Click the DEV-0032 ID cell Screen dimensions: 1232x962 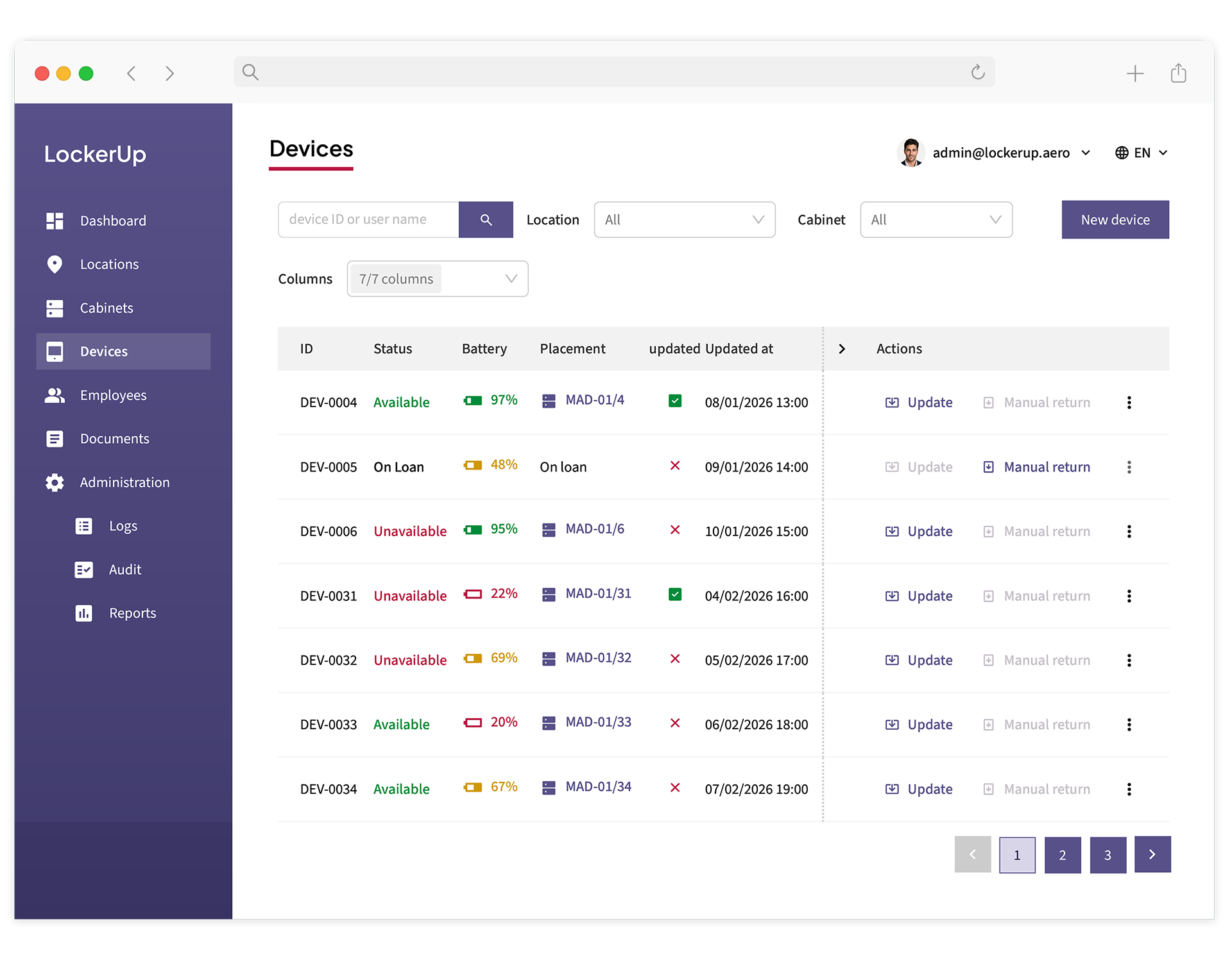(x=329, y=661)
